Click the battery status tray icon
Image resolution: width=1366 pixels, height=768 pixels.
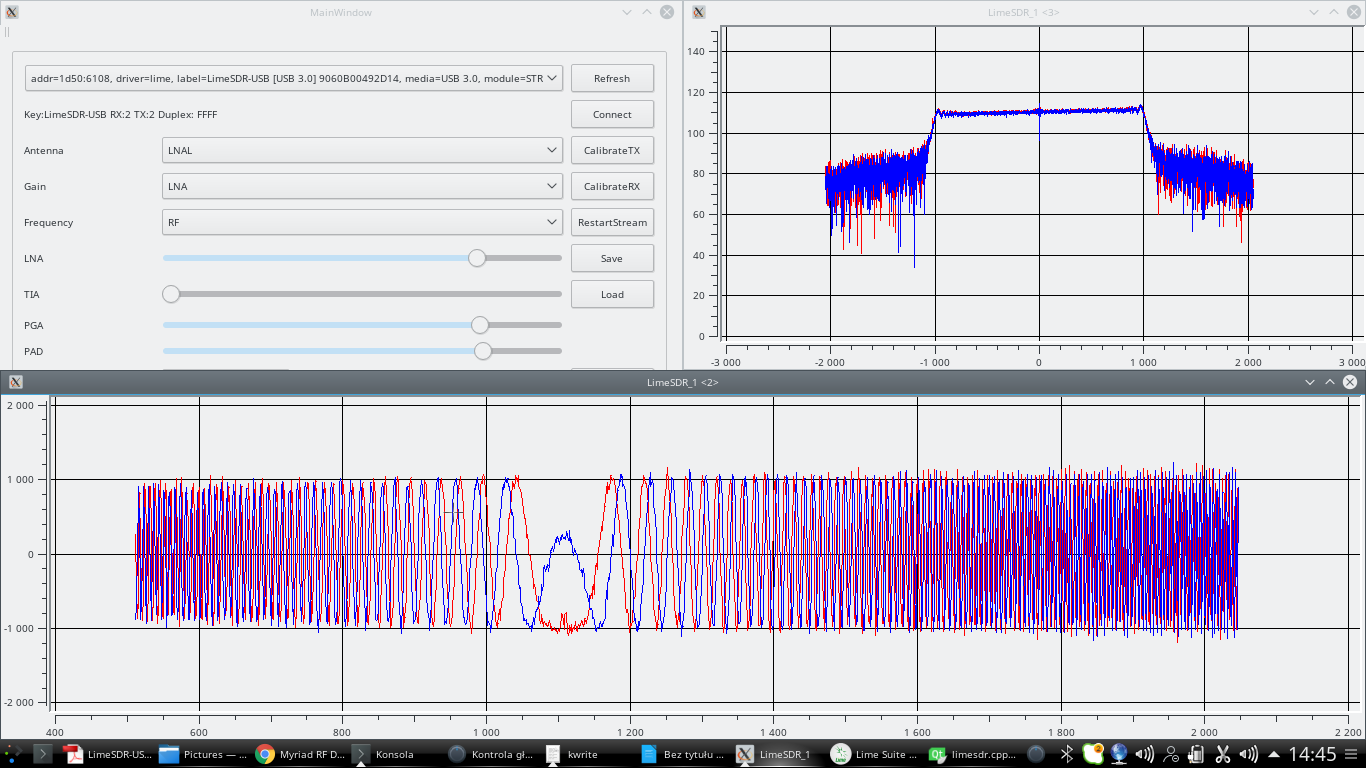(x=1197, y=754)
